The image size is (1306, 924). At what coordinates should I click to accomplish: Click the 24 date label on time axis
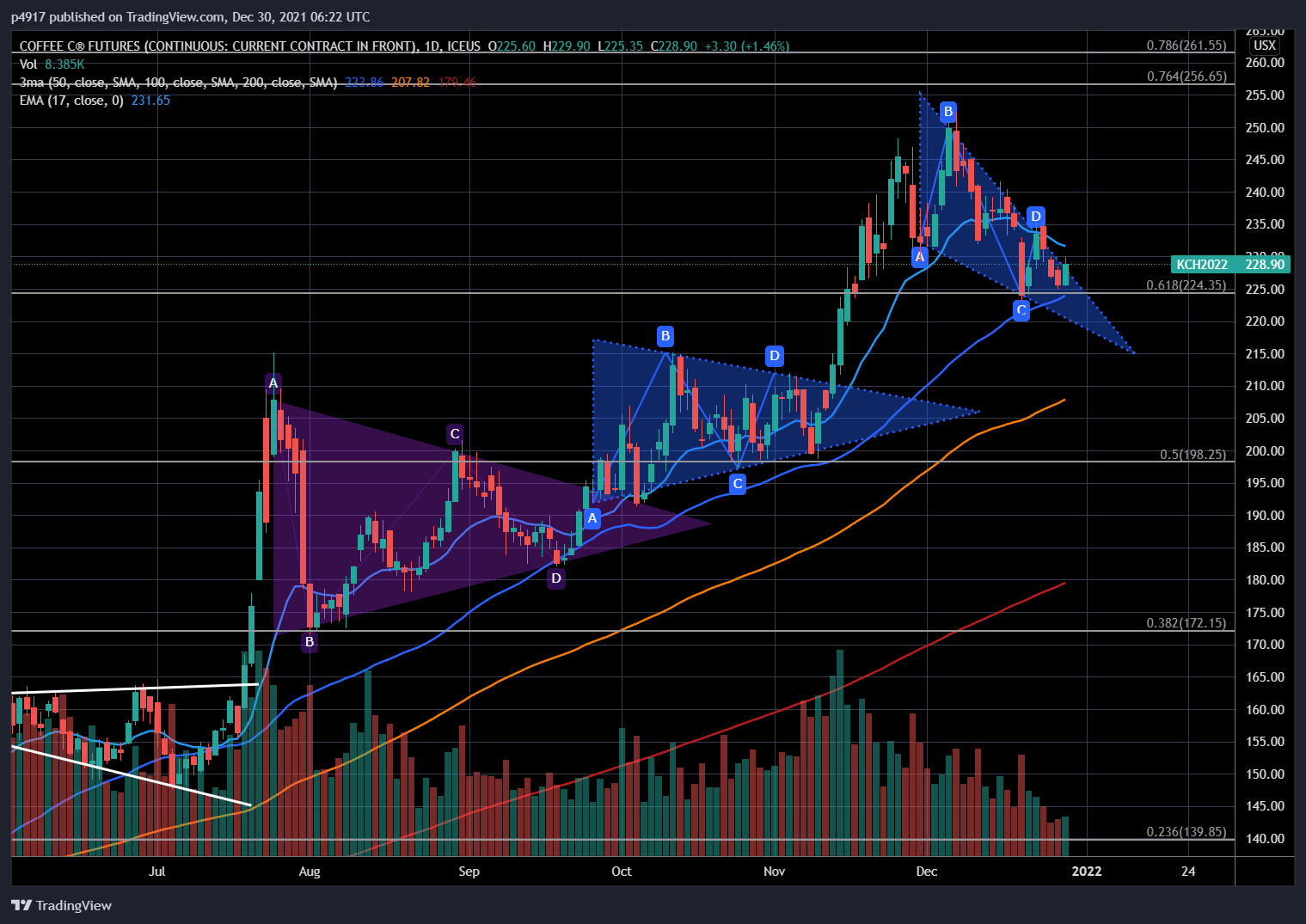(x=1188, y=872)
